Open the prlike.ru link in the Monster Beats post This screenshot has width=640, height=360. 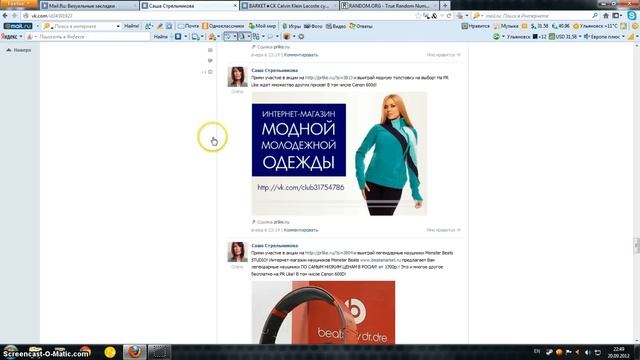(329, 253)
